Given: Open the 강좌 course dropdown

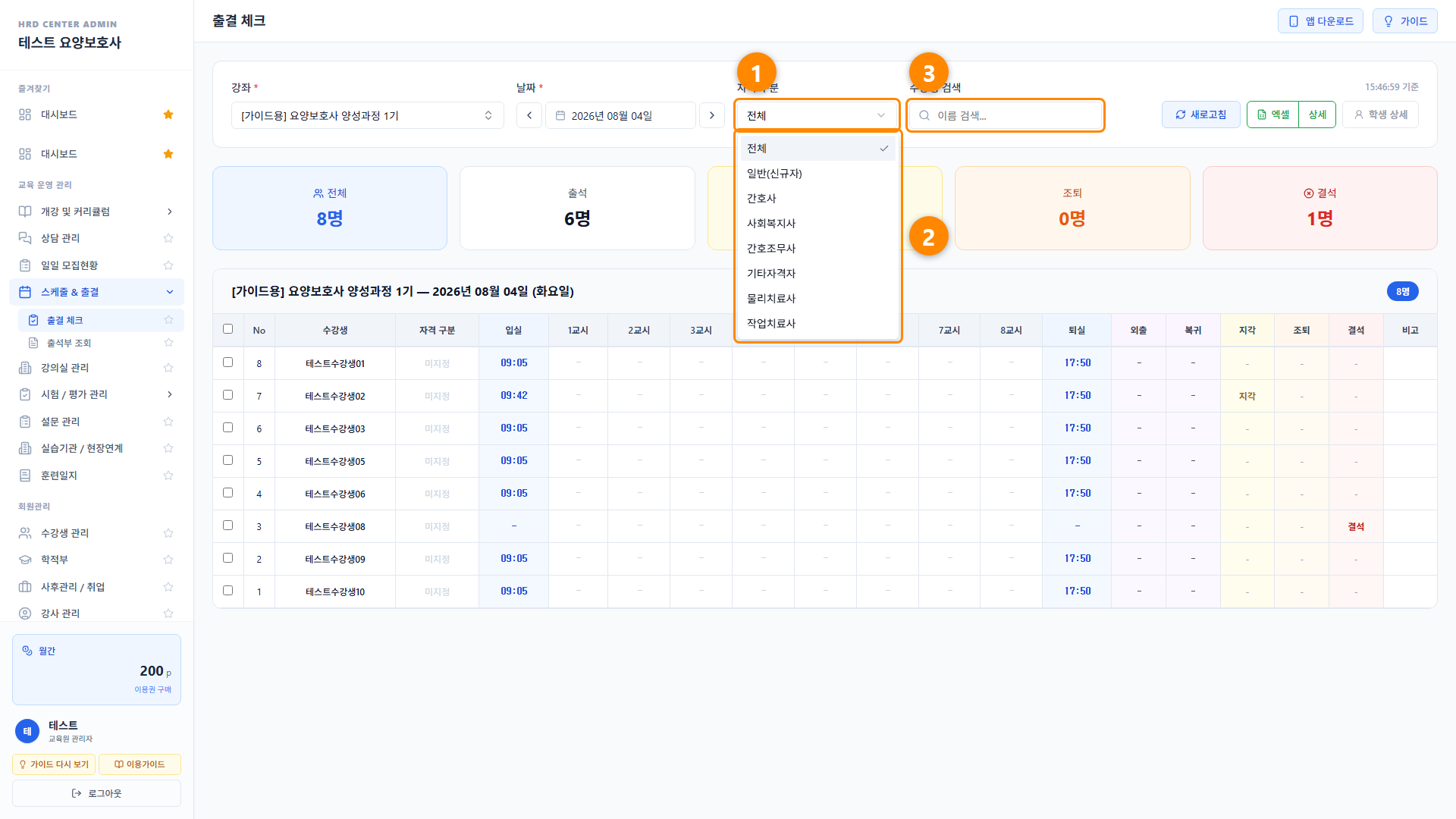Looking at the screenshot, I should click(x=367, y=115).
